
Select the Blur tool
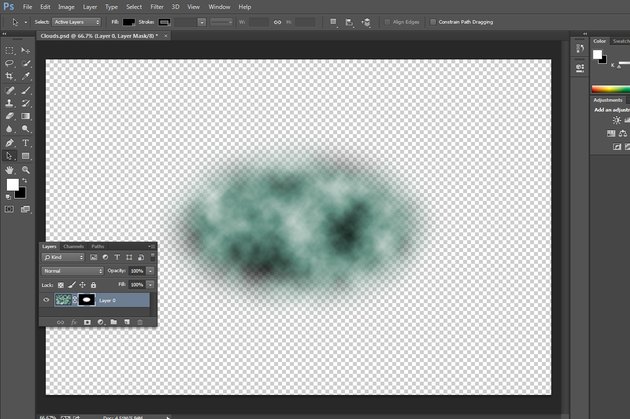point(9,129)
